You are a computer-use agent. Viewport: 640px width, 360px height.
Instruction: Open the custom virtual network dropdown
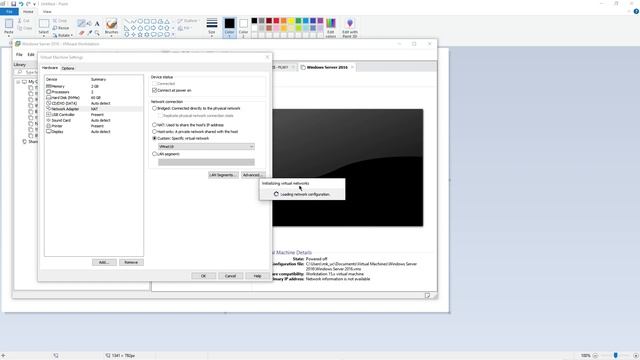(x=206, y=147)
